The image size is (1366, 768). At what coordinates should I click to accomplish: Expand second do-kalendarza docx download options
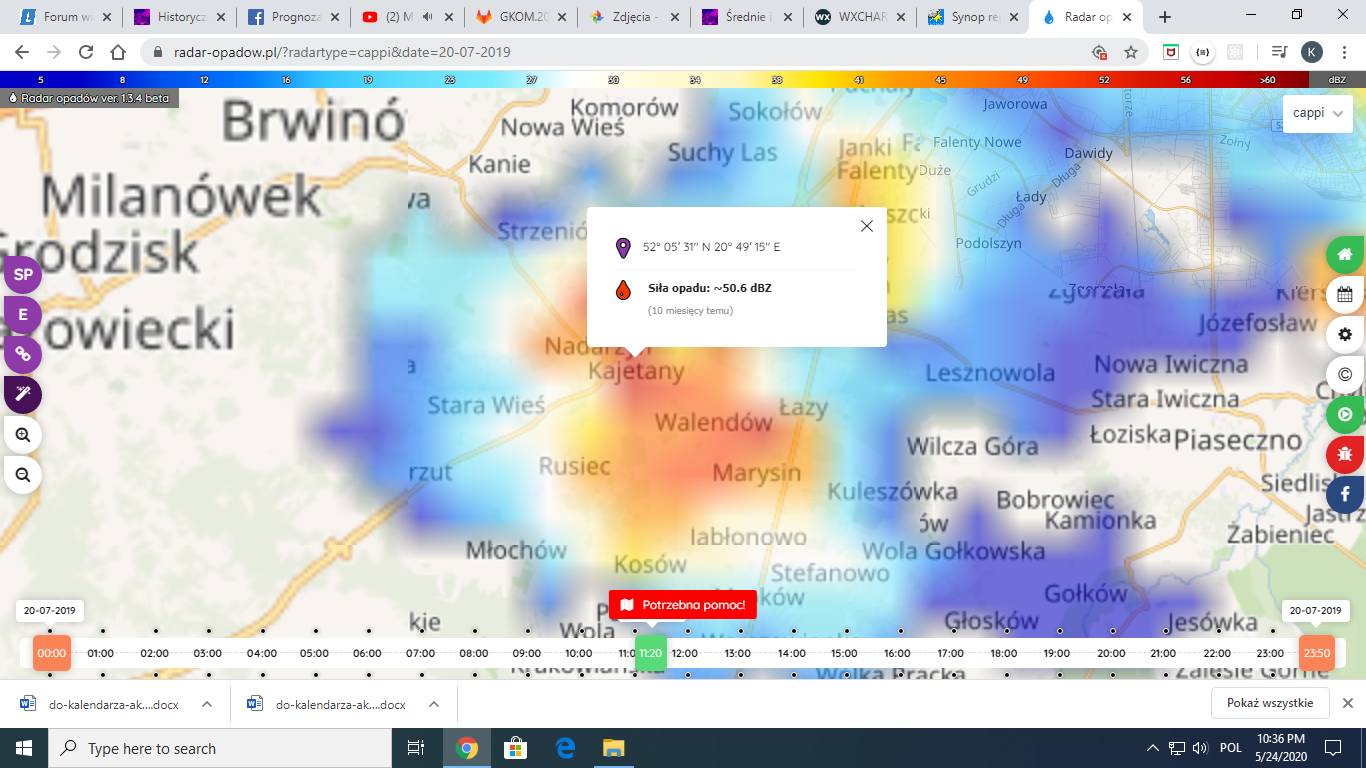tap(434, 704)
